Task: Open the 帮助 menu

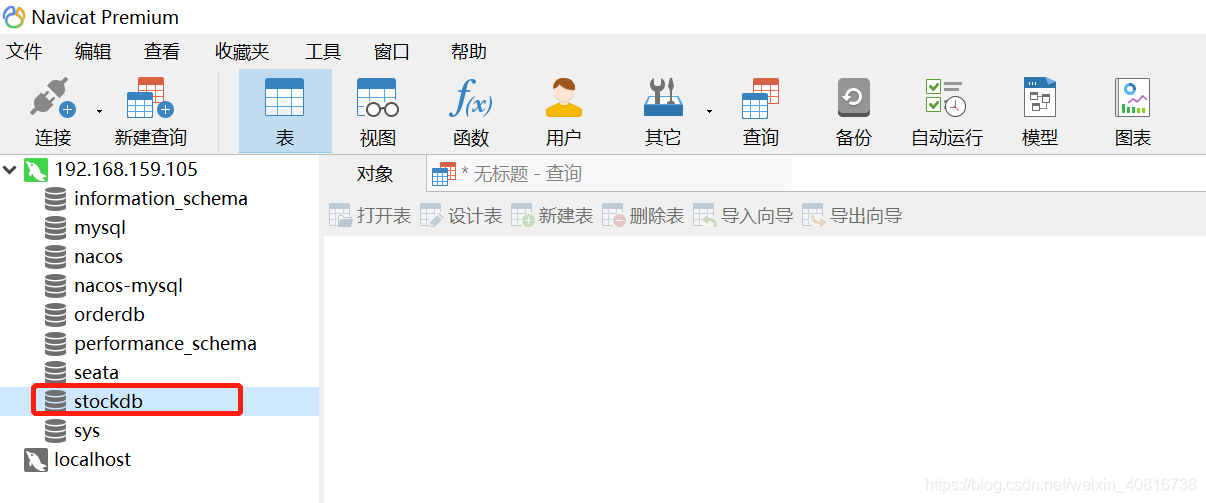Action: [x=469, y=52]
